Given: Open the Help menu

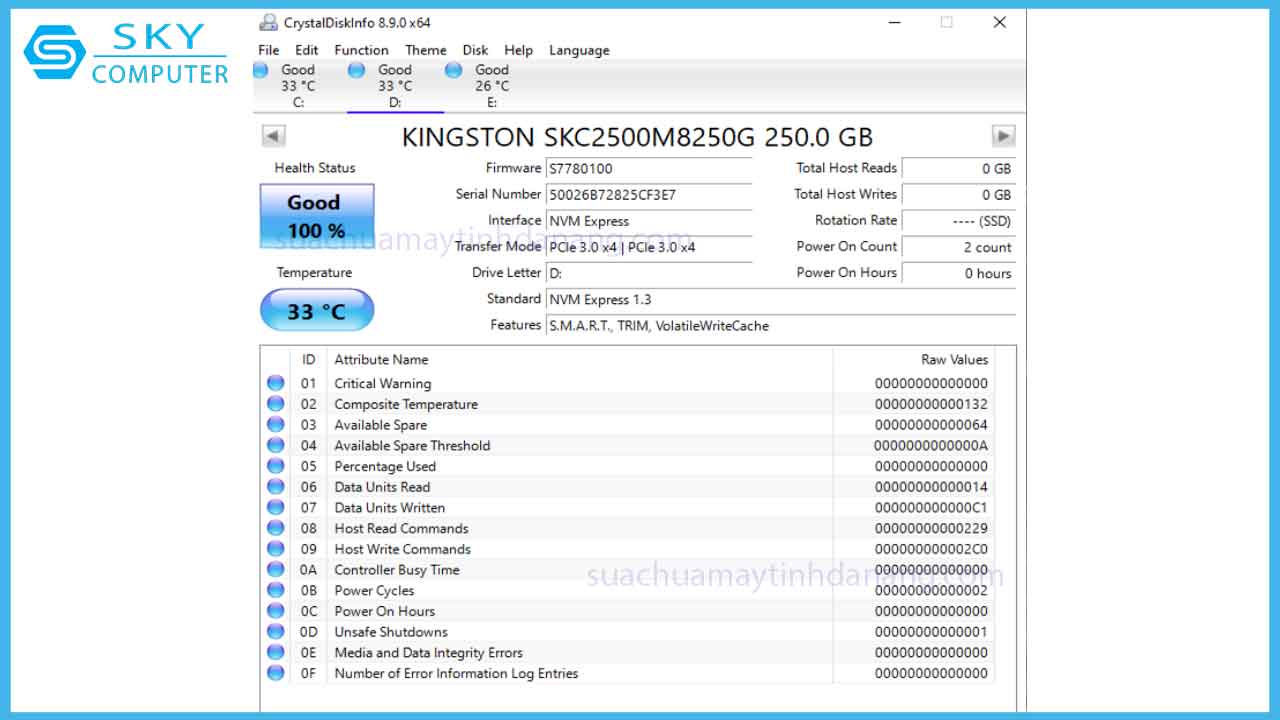Looking at the screenshot, I should 518,50.
